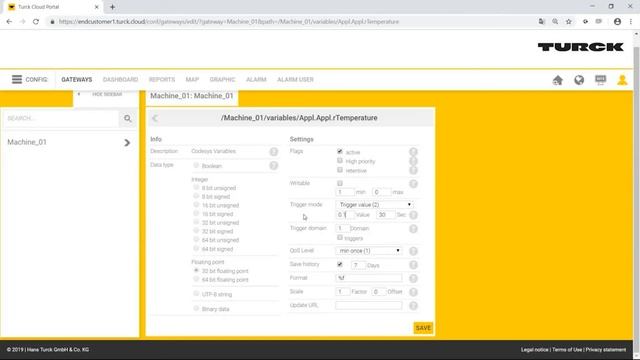The width and height of the screenshot is (640, 360).
Task: Select Boolean data type
Action: tap(196, 165)
